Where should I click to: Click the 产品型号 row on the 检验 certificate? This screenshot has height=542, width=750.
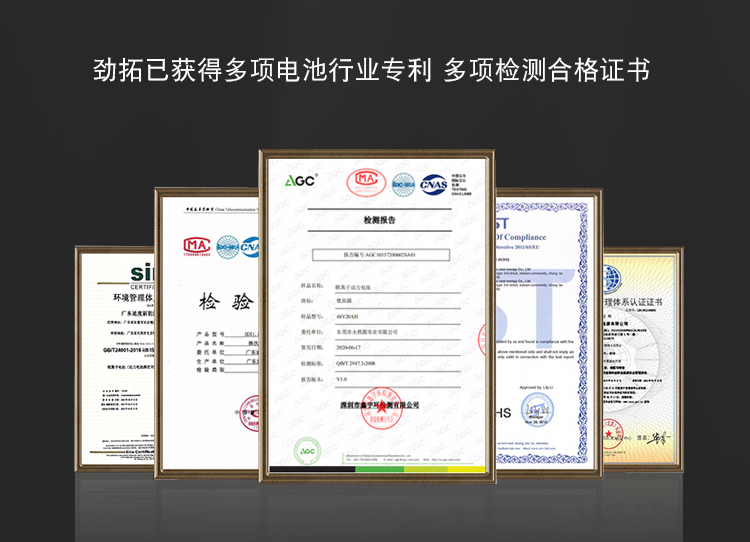pyautogui.click(x=227, y=334)
